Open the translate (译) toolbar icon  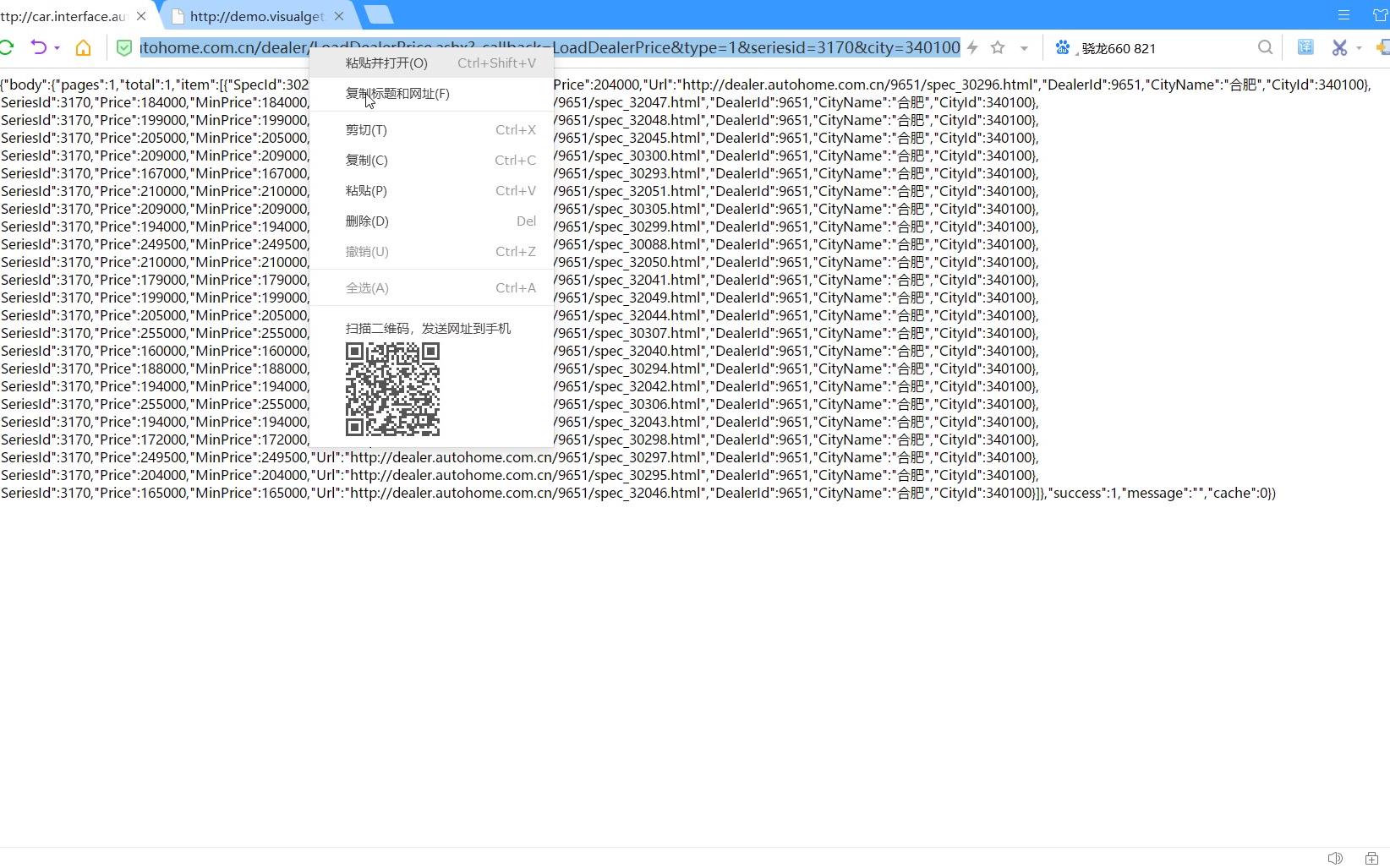tap(1305, 47)
